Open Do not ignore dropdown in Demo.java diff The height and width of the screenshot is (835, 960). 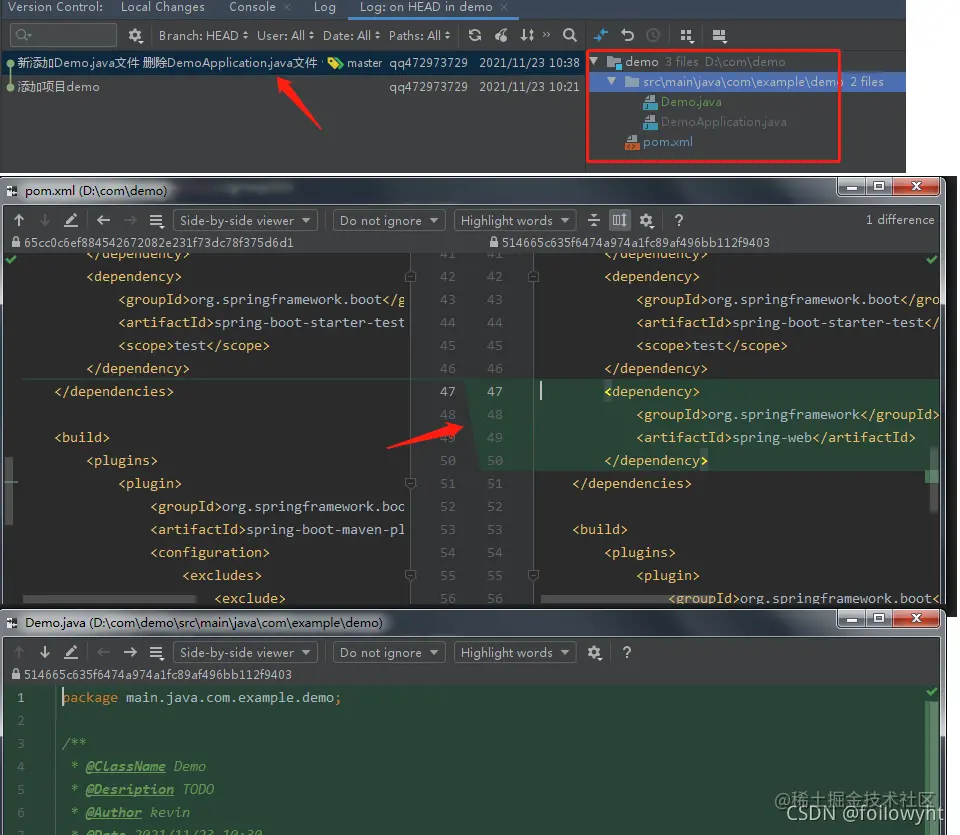point(389,653)
